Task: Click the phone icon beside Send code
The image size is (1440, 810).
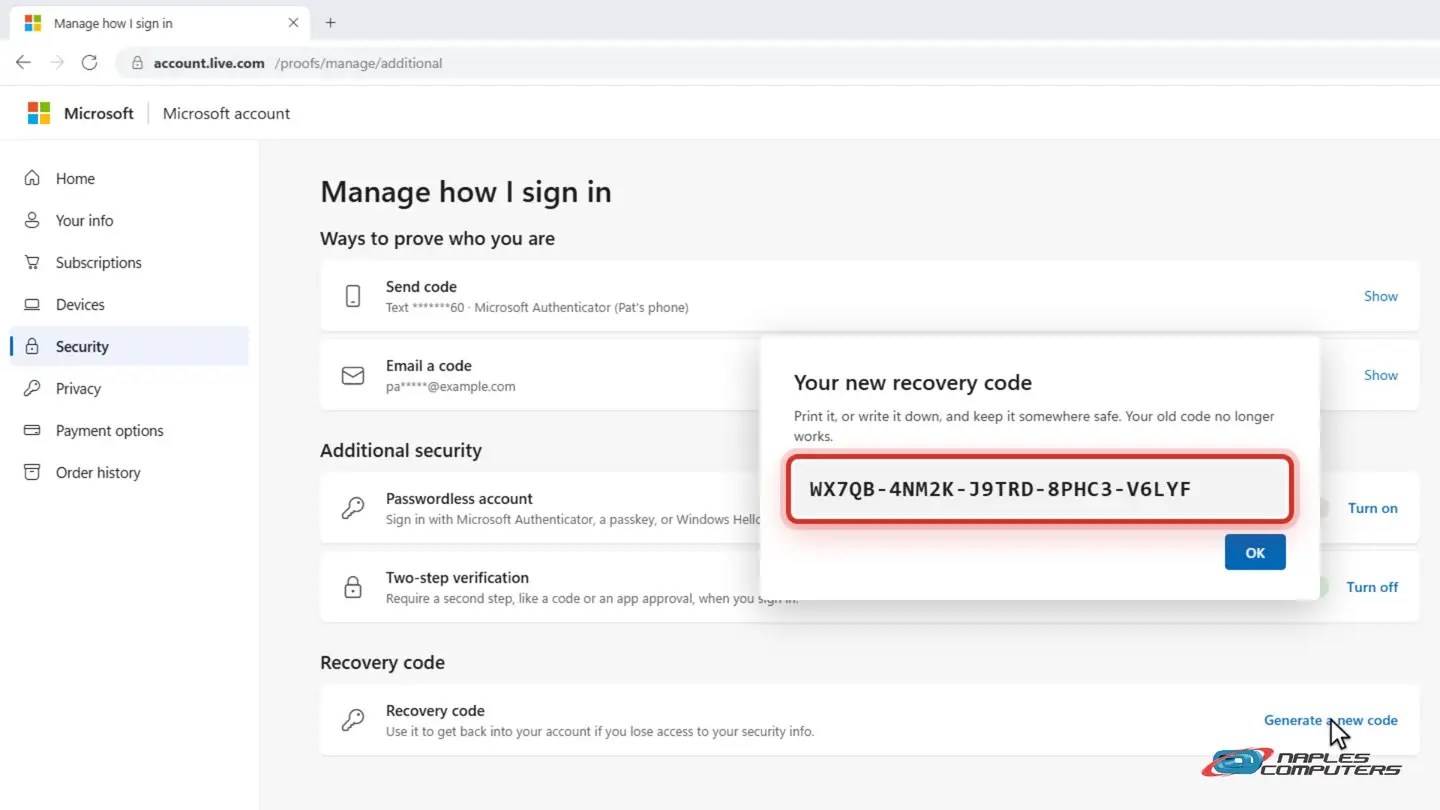Action: (x=353, y=296)
